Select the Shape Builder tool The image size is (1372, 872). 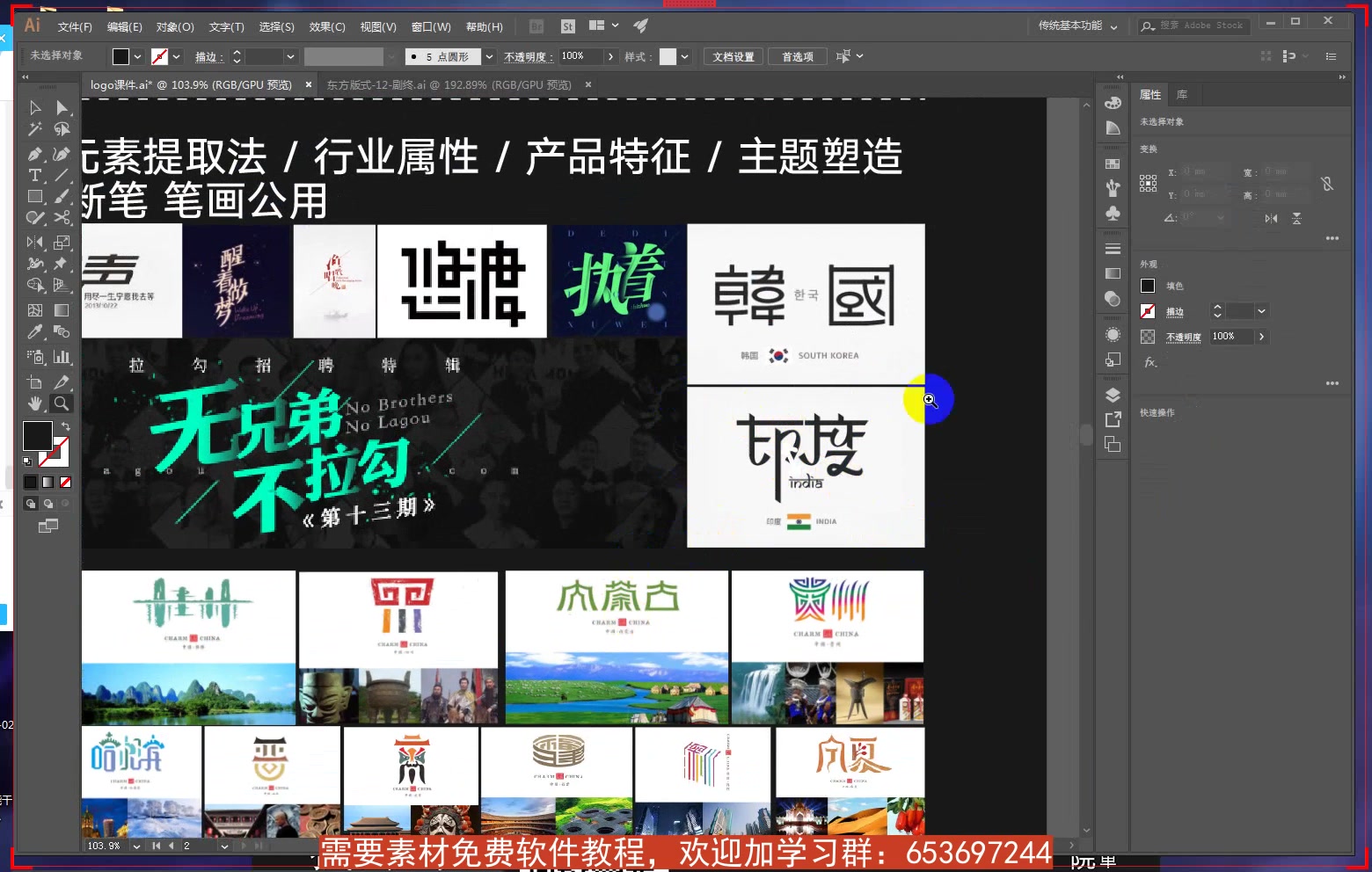(x=35, y=286)
